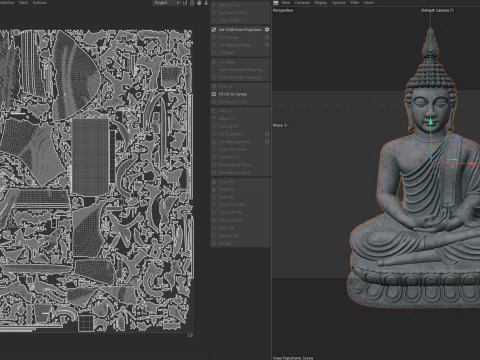This screenshot has width=480, height=360.
Task: Open the viewport Options menu
Action: click(339, 3)
